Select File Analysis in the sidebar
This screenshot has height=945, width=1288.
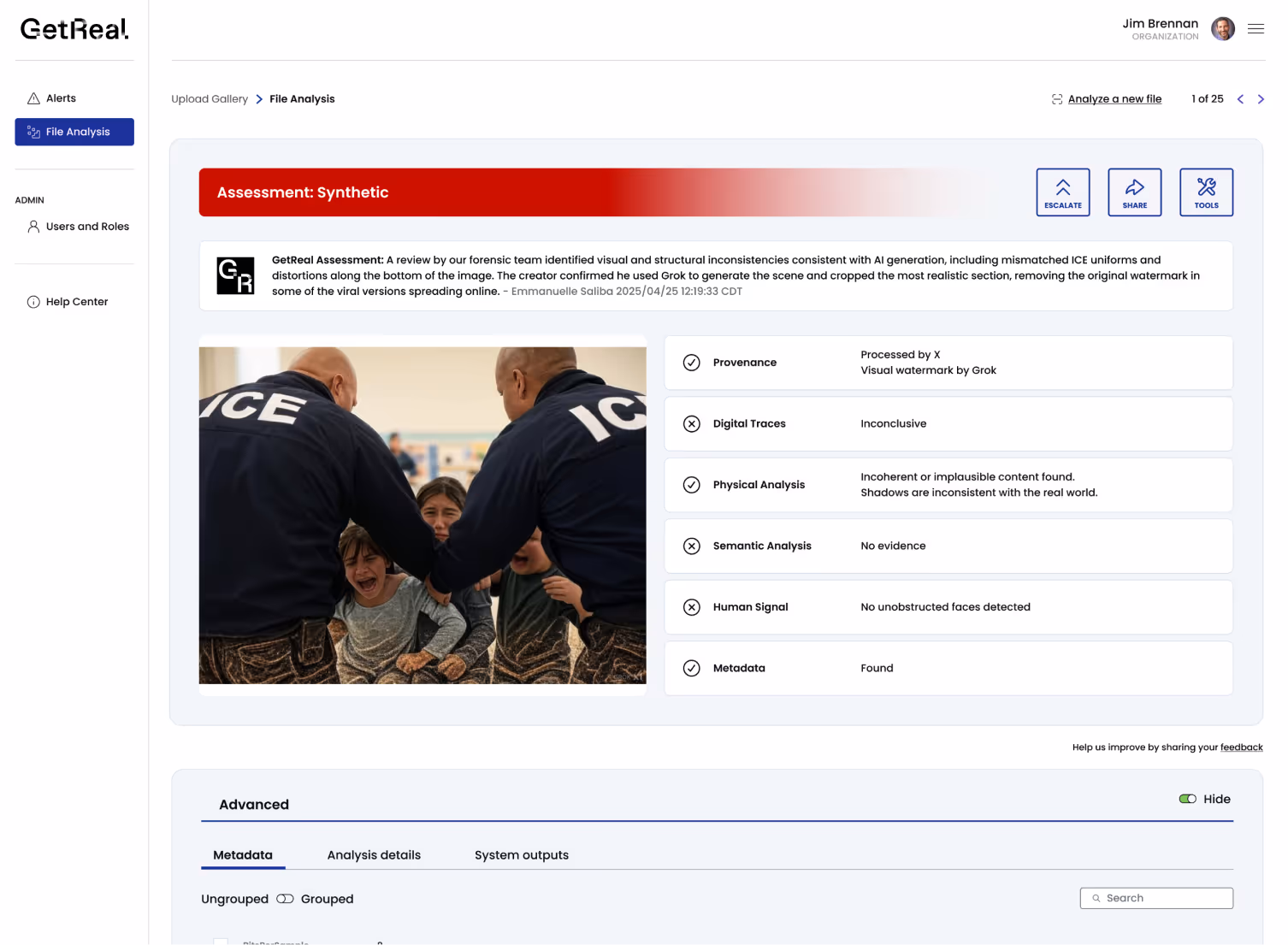point(74,132)
